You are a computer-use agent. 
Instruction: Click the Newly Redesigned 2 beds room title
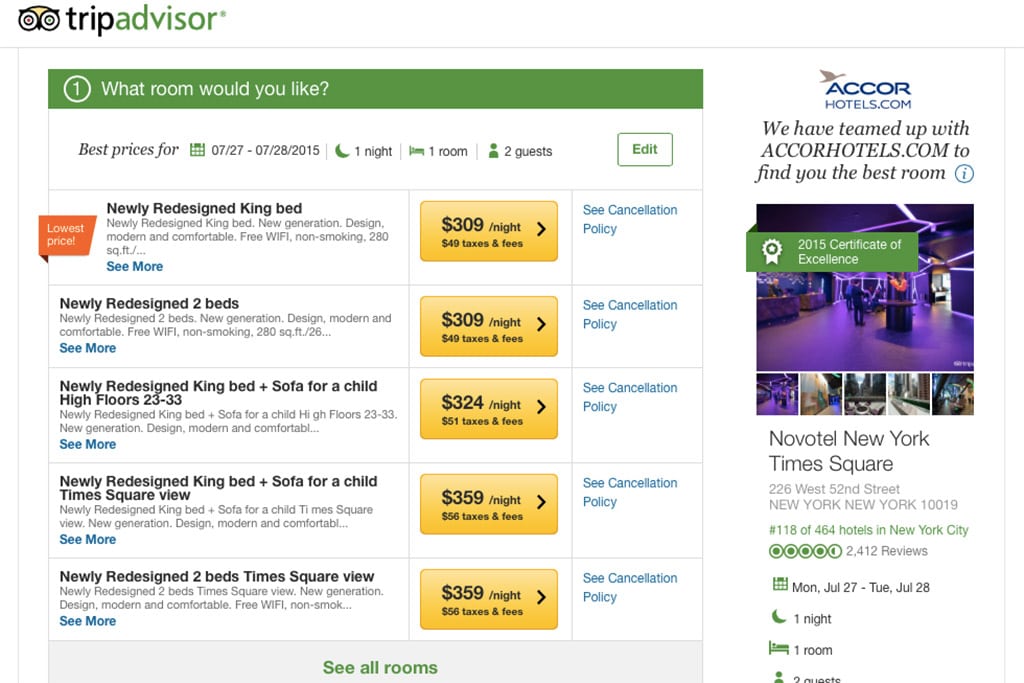149,304
